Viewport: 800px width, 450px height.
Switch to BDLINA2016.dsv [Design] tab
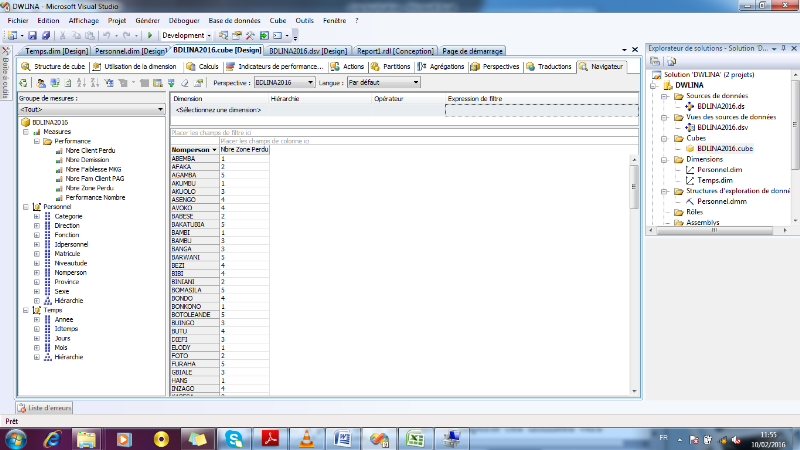(x=308, y=51)
